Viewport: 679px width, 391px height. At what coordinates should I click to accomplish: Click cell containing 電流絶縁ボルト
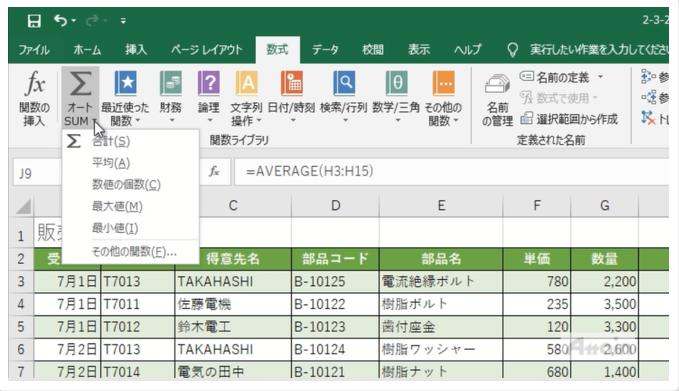[441, 281]
